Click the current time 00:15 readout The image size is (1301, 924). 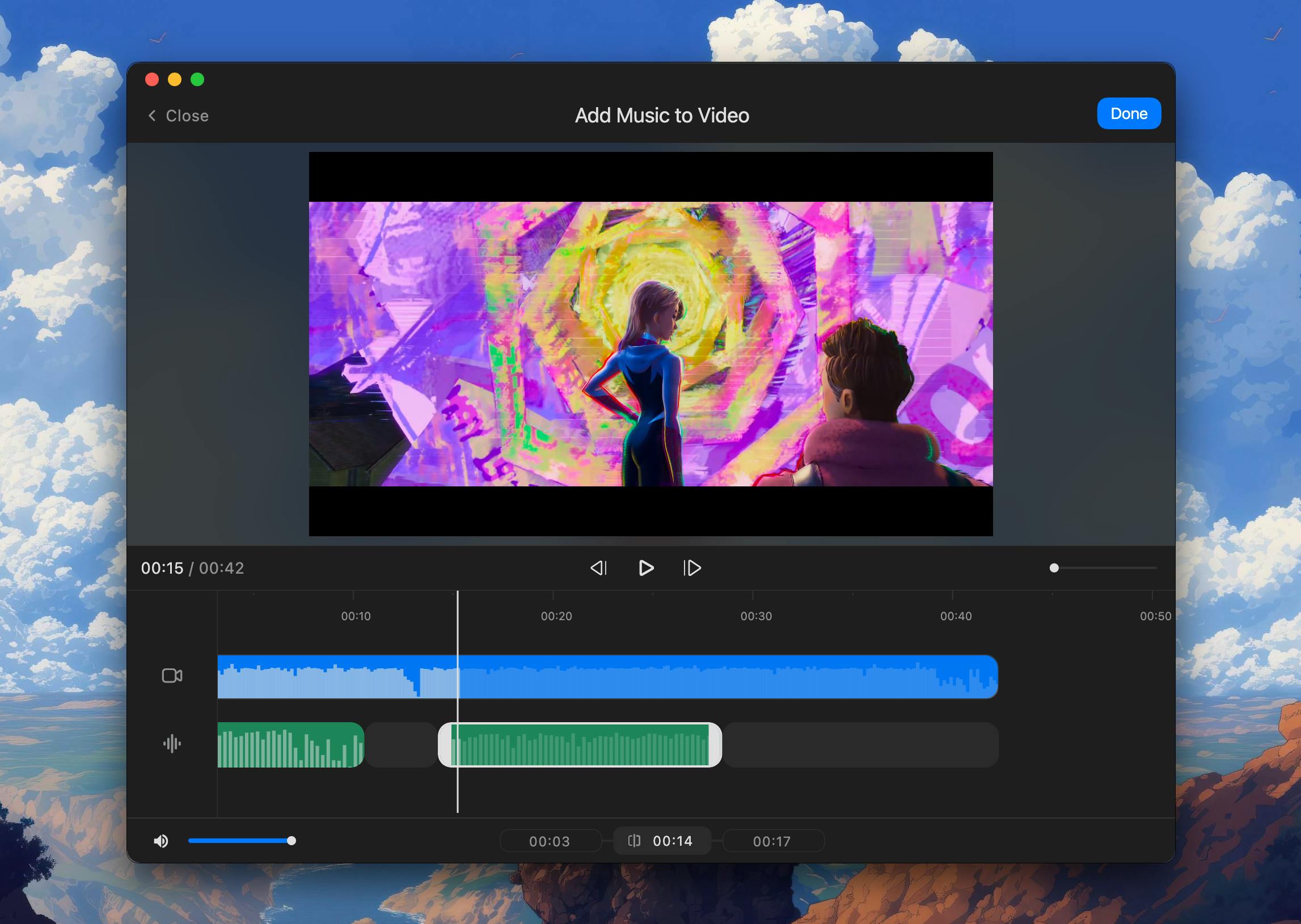point(162,568)
